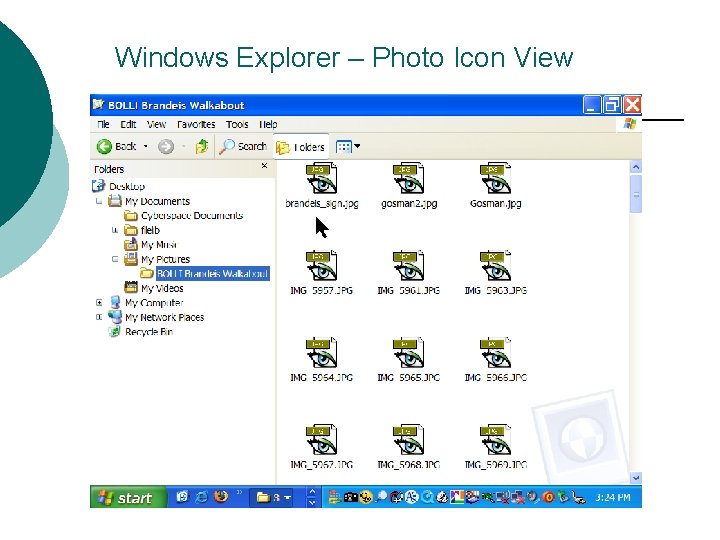Click the vertical scrollbar thumb
Viewport: 720px width, 540px height.
coord(636,194)
